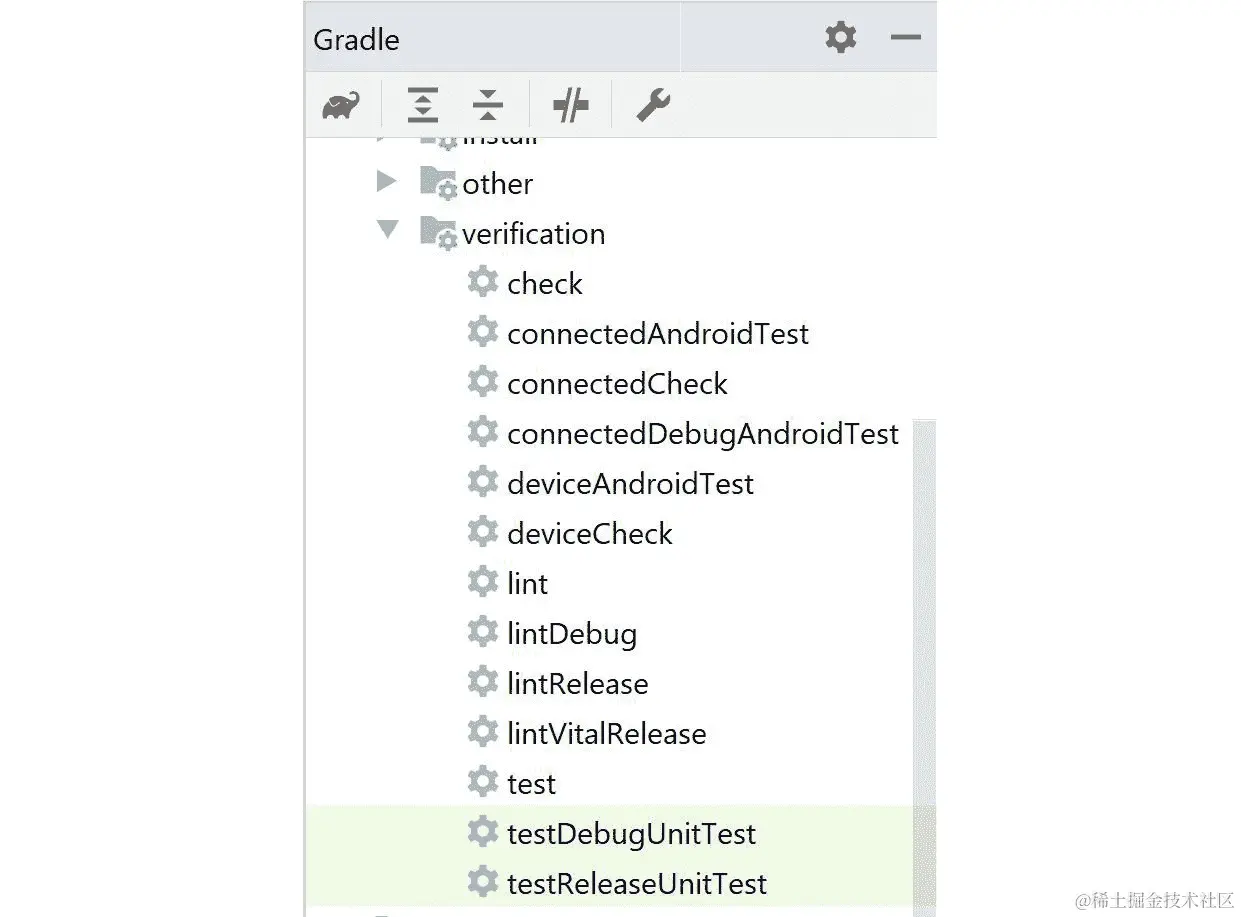Click the gear icon beside lint task

[483, 582]
